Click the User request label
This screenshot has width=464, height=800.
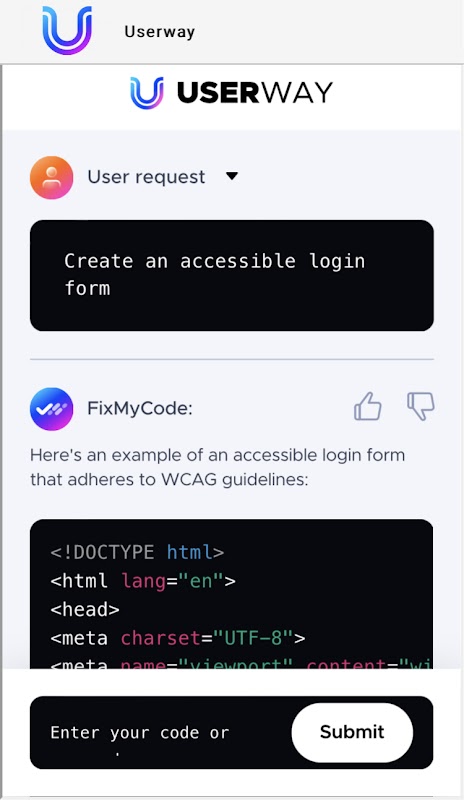(146, 177)
